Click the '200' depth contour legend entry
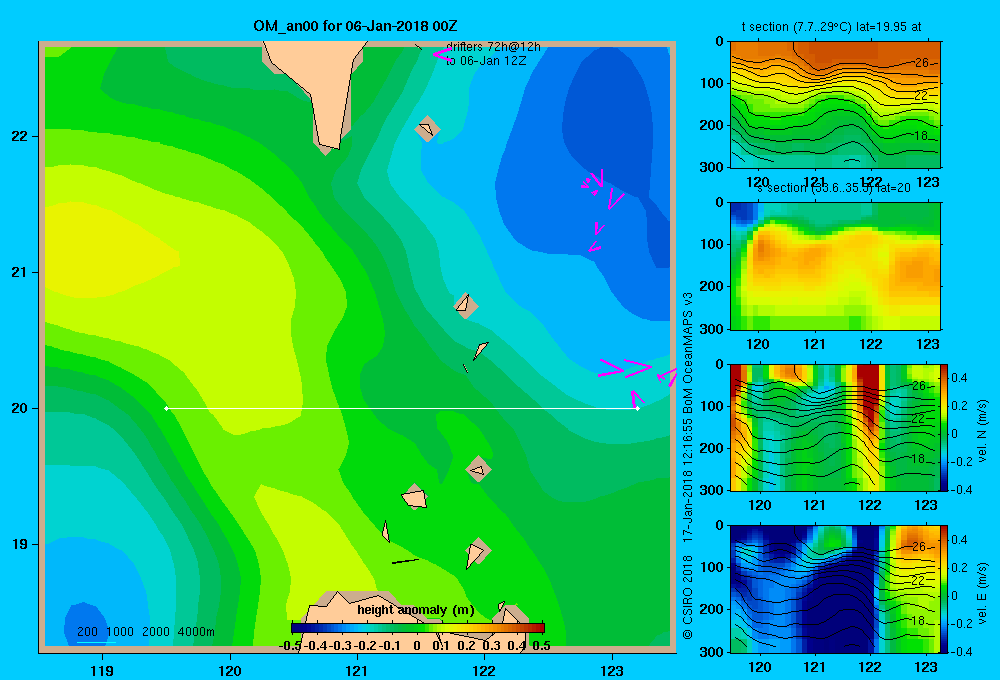Image resolution: width=1000 pixels, height=680 pixels. pyautogui.click(x=87, y=632)
